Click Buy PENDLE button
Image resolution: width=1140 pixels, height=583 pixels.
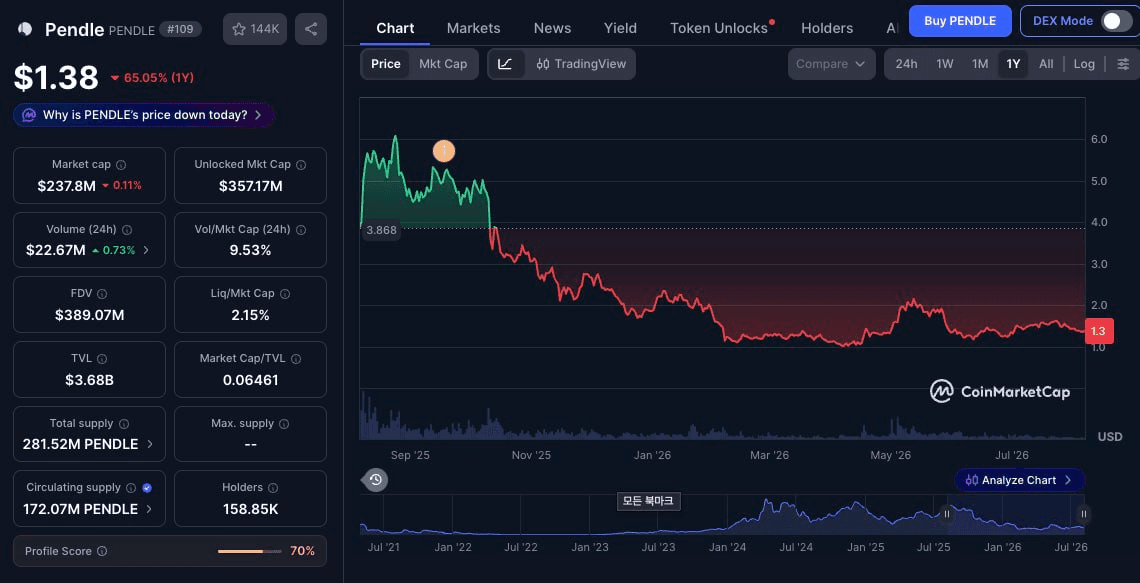(960, 21)
